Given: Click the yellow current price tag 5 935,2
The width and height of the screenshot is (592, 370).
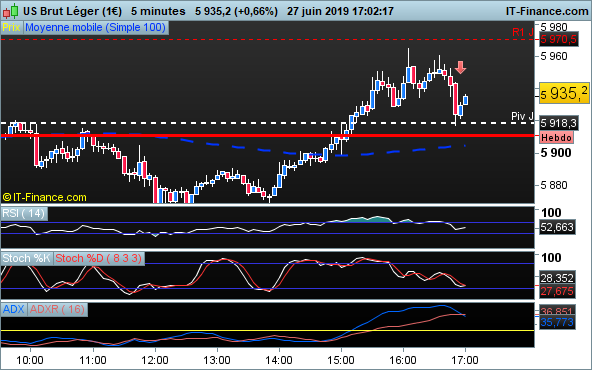Looking at the screenshot, I should pos(564,93).
